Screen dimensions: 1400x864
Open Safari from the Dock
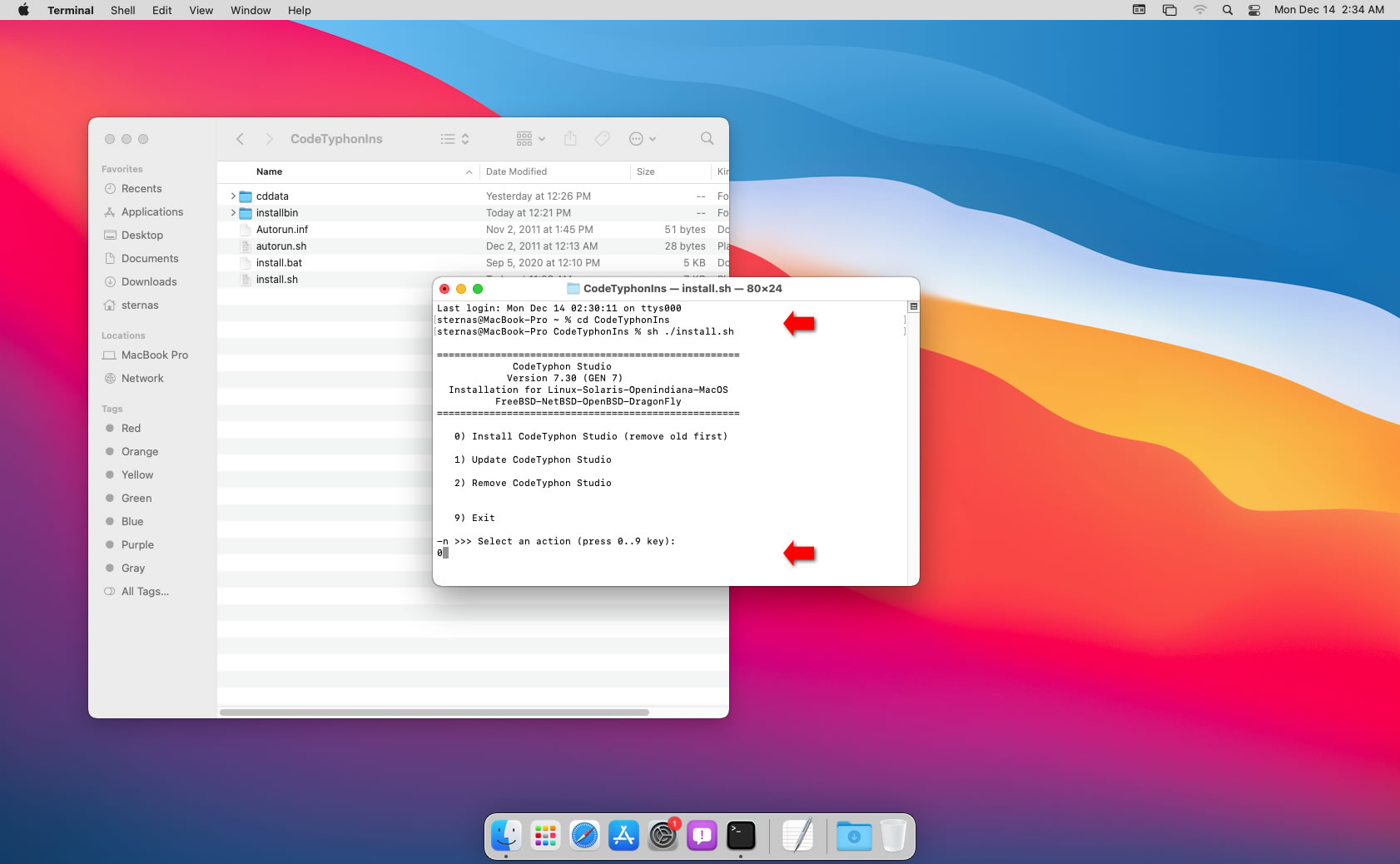(584, 836)
